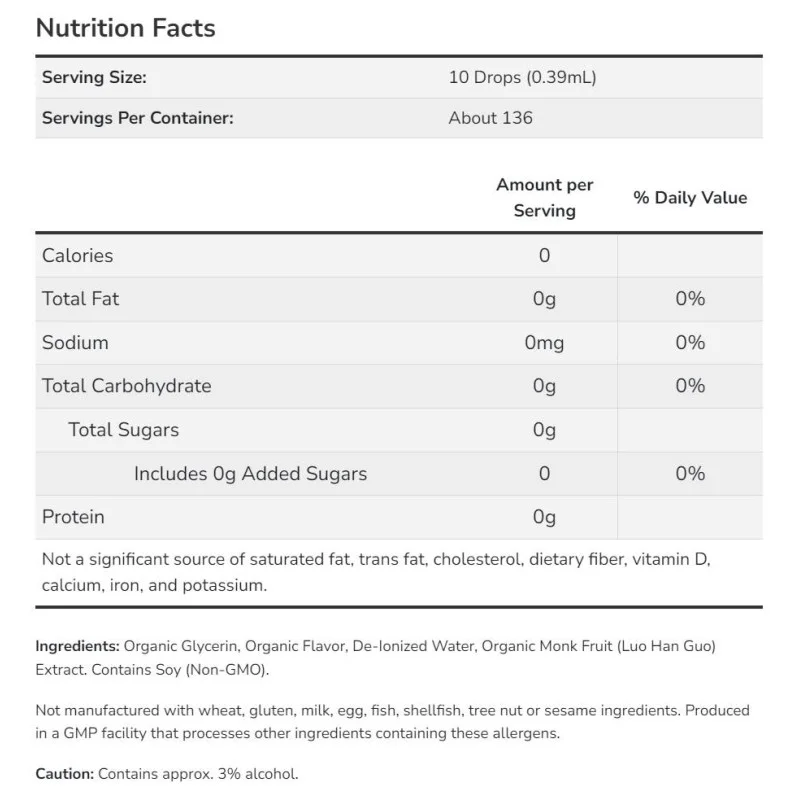Viewport: 800px width, 800px height.
Task: Click the Total Fat row label
Action: (x=80, y=298)
